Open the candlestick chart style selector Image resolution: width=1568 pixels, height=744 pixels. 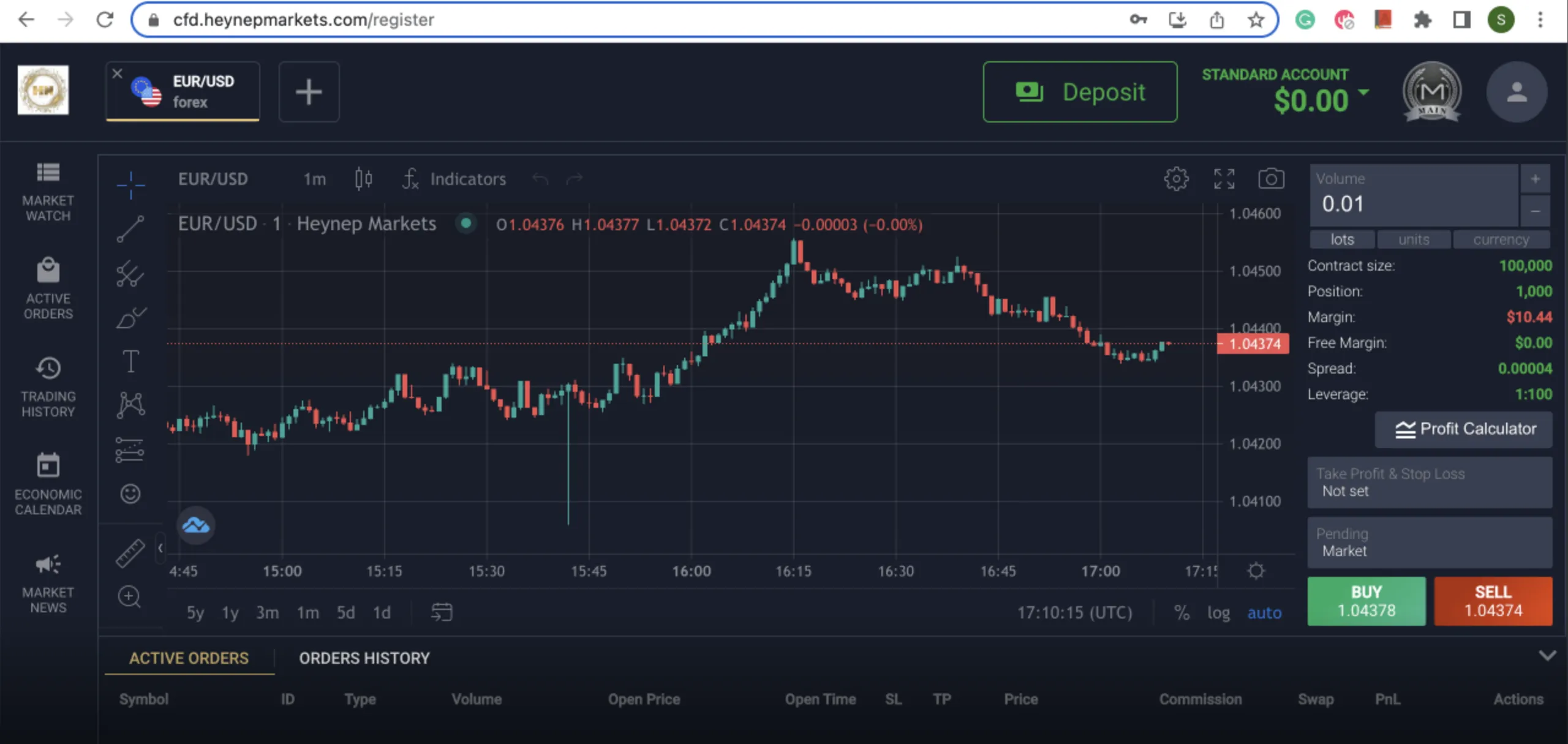click(363, 179)
